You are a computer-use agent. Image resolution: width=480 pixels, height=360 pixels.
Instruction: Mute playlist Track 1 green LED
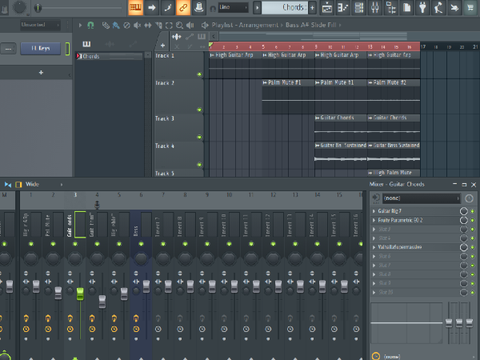199,74
